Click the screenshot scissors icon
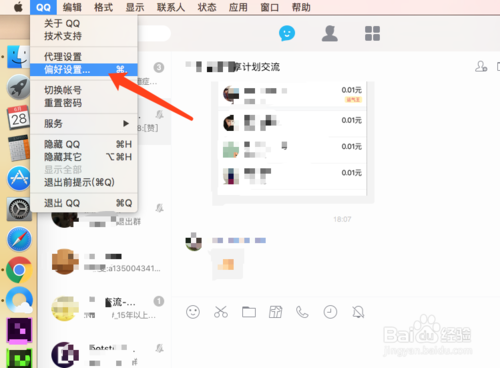This screenshot has height=368, width=500. pos(221,312)
